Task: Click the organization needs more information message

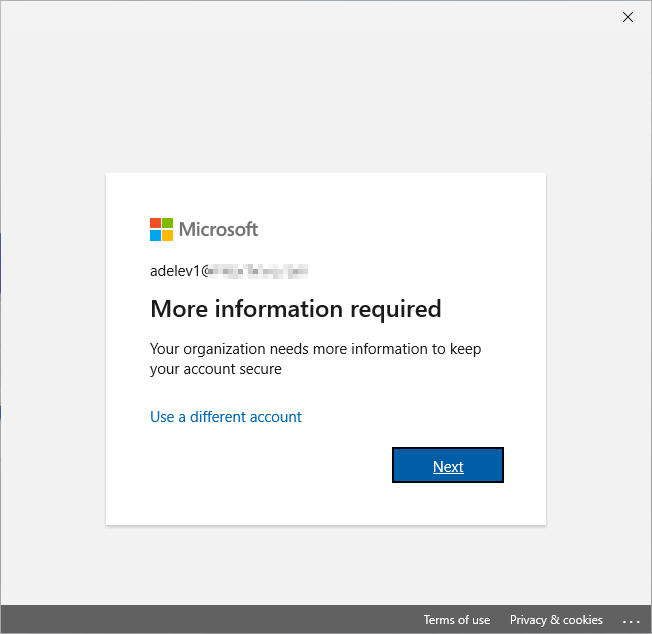Action: (x=316, y=359)
